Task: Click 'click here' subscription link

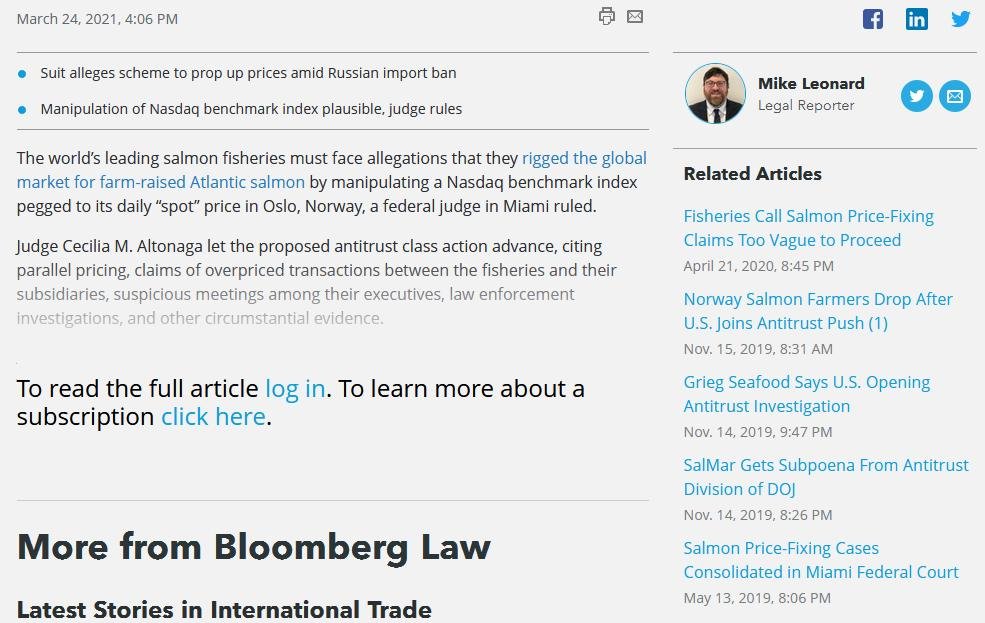Action: point(213,416)
